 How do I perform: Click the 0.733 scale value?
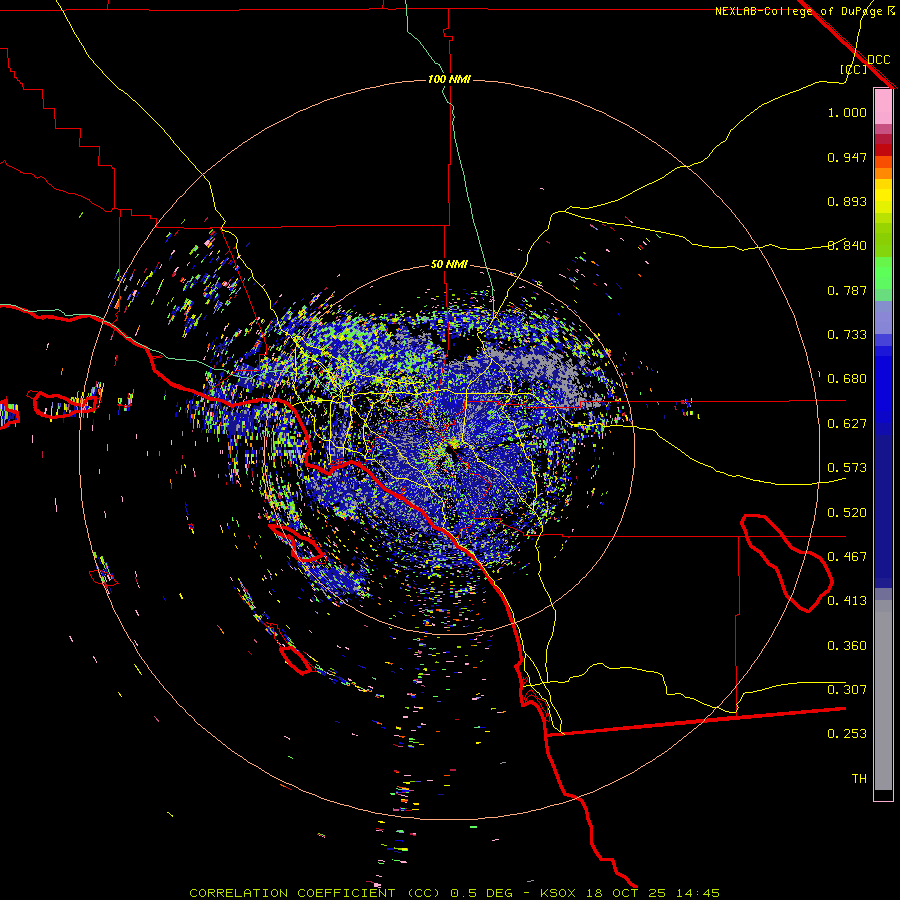click(x=847, y=335)
